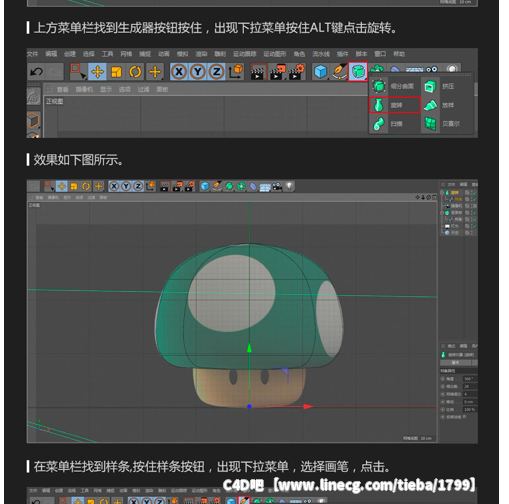Click the light bulb icon above the mushroom viewport
Viewport: 509px width, 504px height.
[x=289, y=186]
